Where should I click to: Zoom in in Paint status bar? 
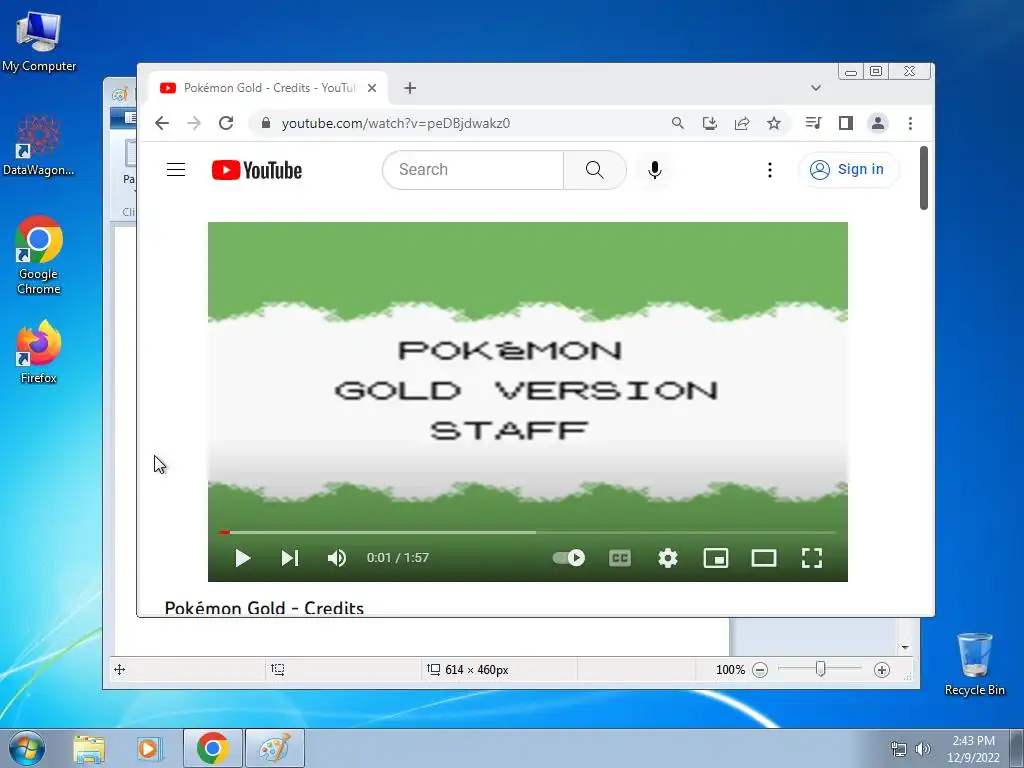point(882,669)
